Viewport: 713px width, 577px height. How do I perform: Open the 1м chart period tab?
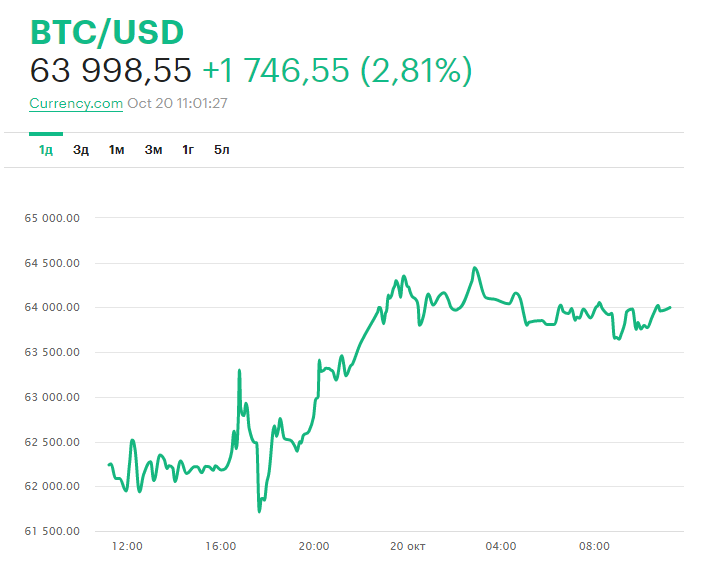click(x=116, y=150)
